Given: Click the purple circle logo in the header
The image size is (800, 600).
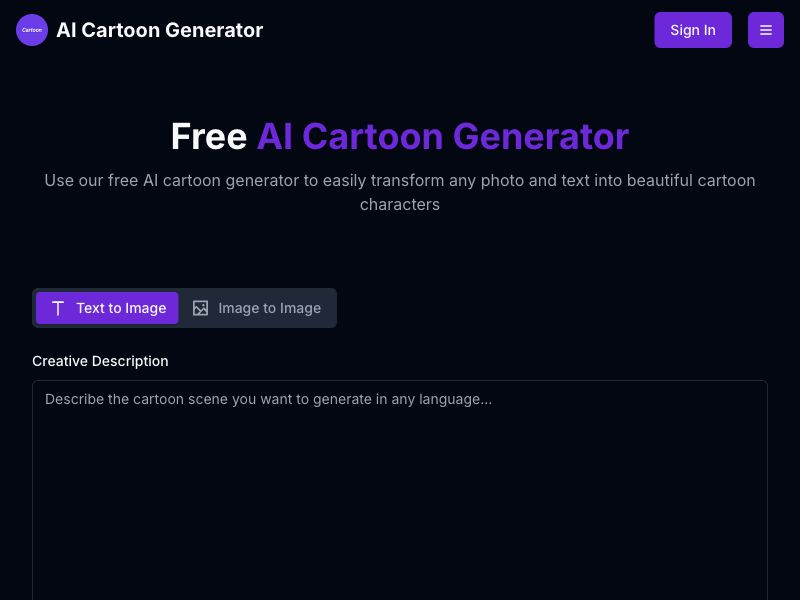Looking at the screenshot, I should pos(31,30).
